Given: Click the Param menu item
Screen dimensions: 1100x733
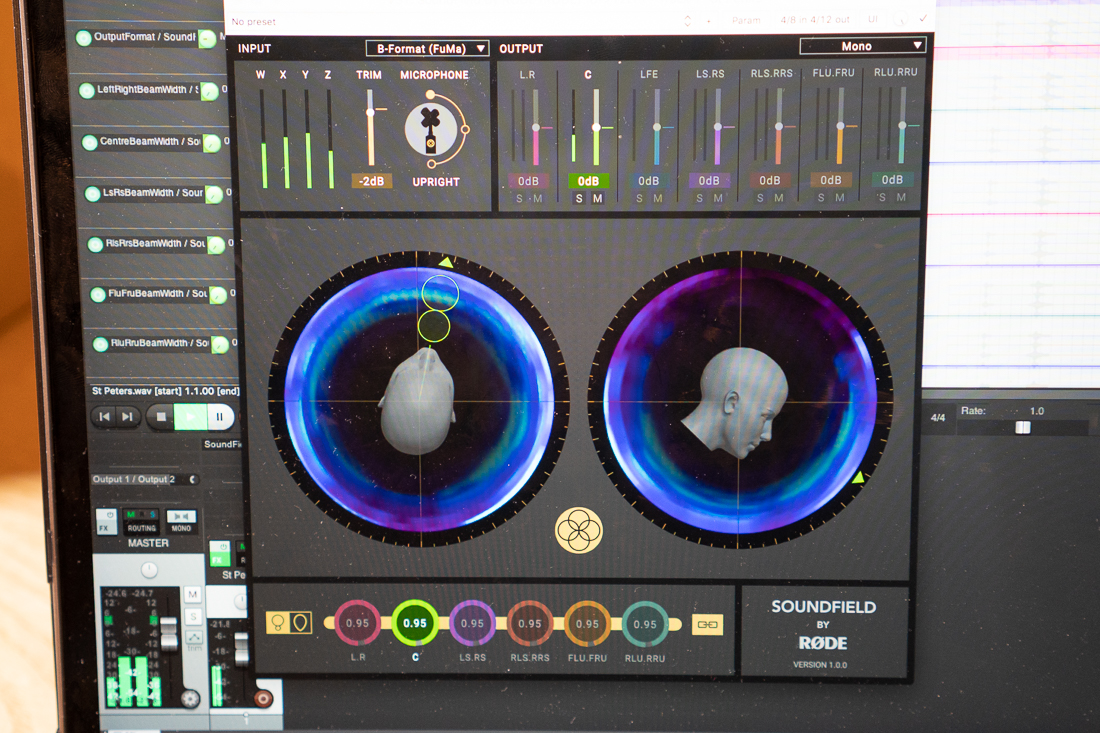Looking at the screenshot, I should point(746,20).
